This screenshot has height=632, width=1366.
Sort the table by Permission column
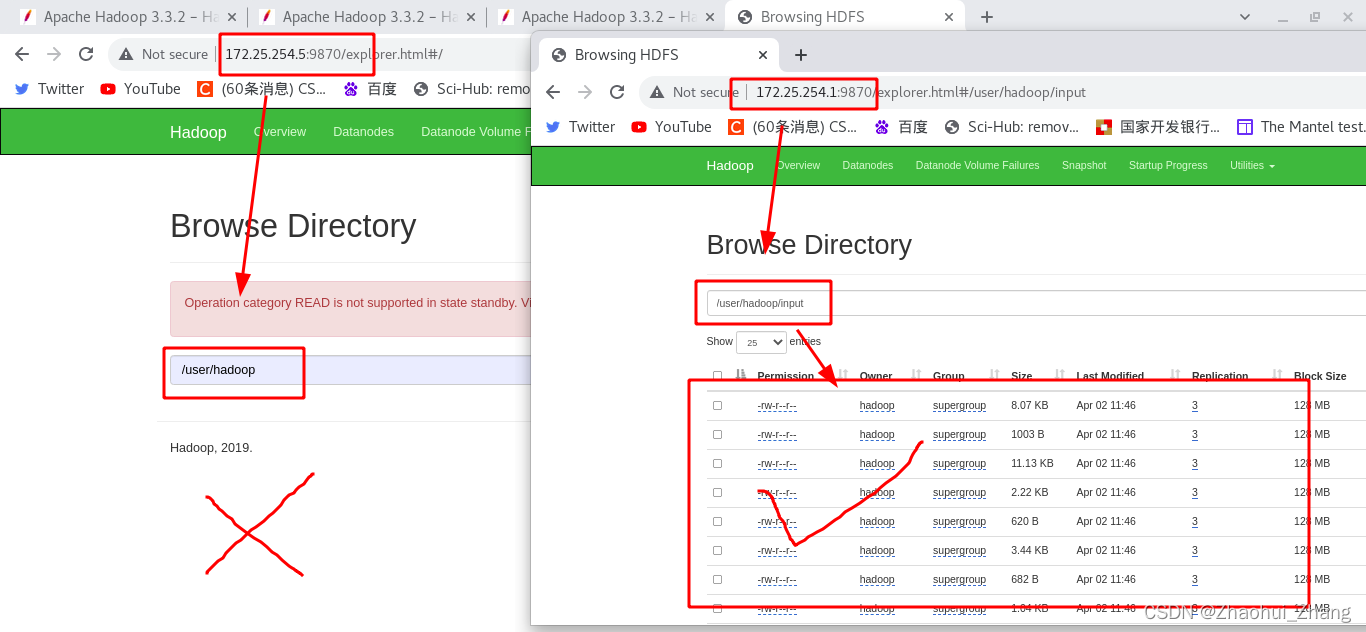(x=785, y=376)
